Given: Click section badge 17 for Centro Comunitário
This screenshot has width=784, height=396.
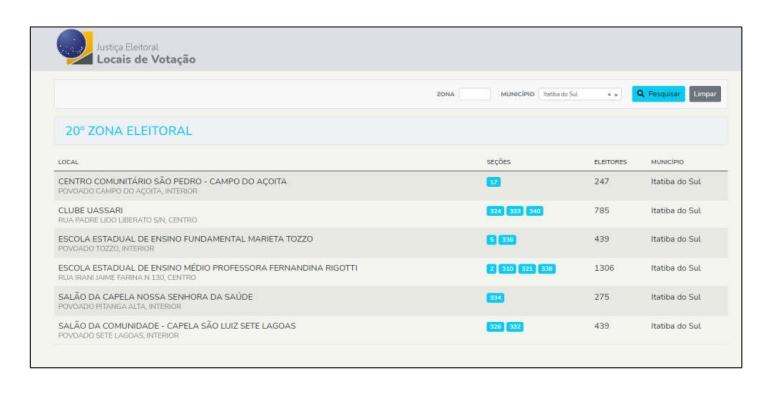Looking at the screenshot, I should [494, 182].
